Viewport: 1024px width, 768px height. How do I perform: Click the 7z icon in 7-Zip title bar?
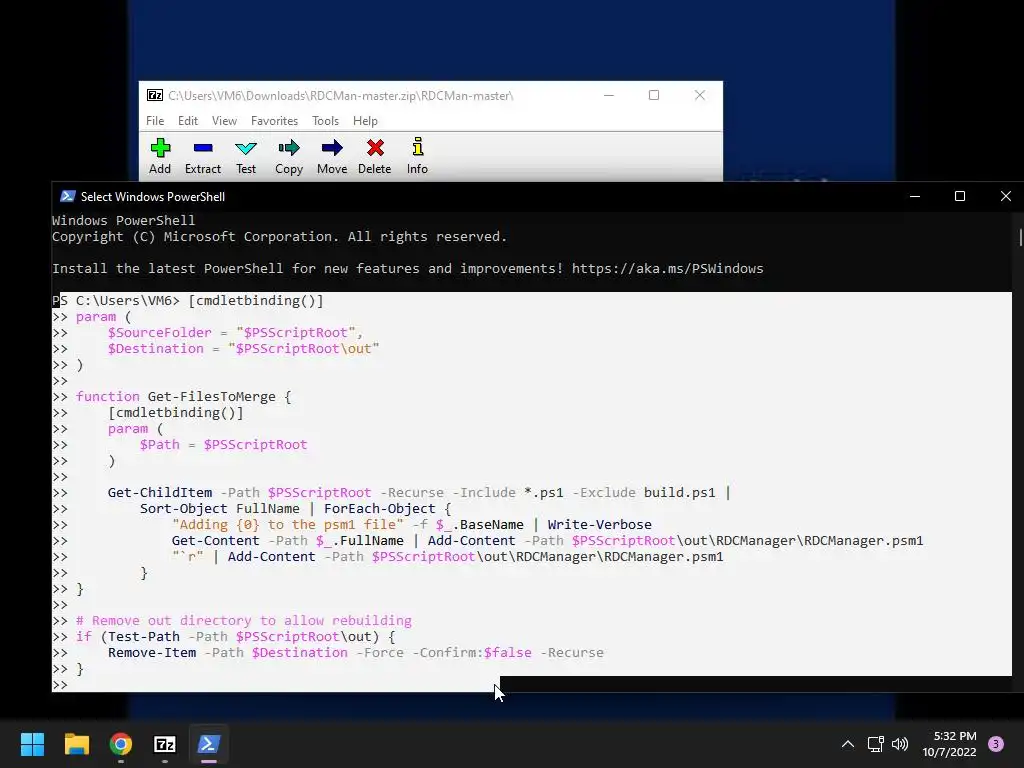click(x=155, y=95)
